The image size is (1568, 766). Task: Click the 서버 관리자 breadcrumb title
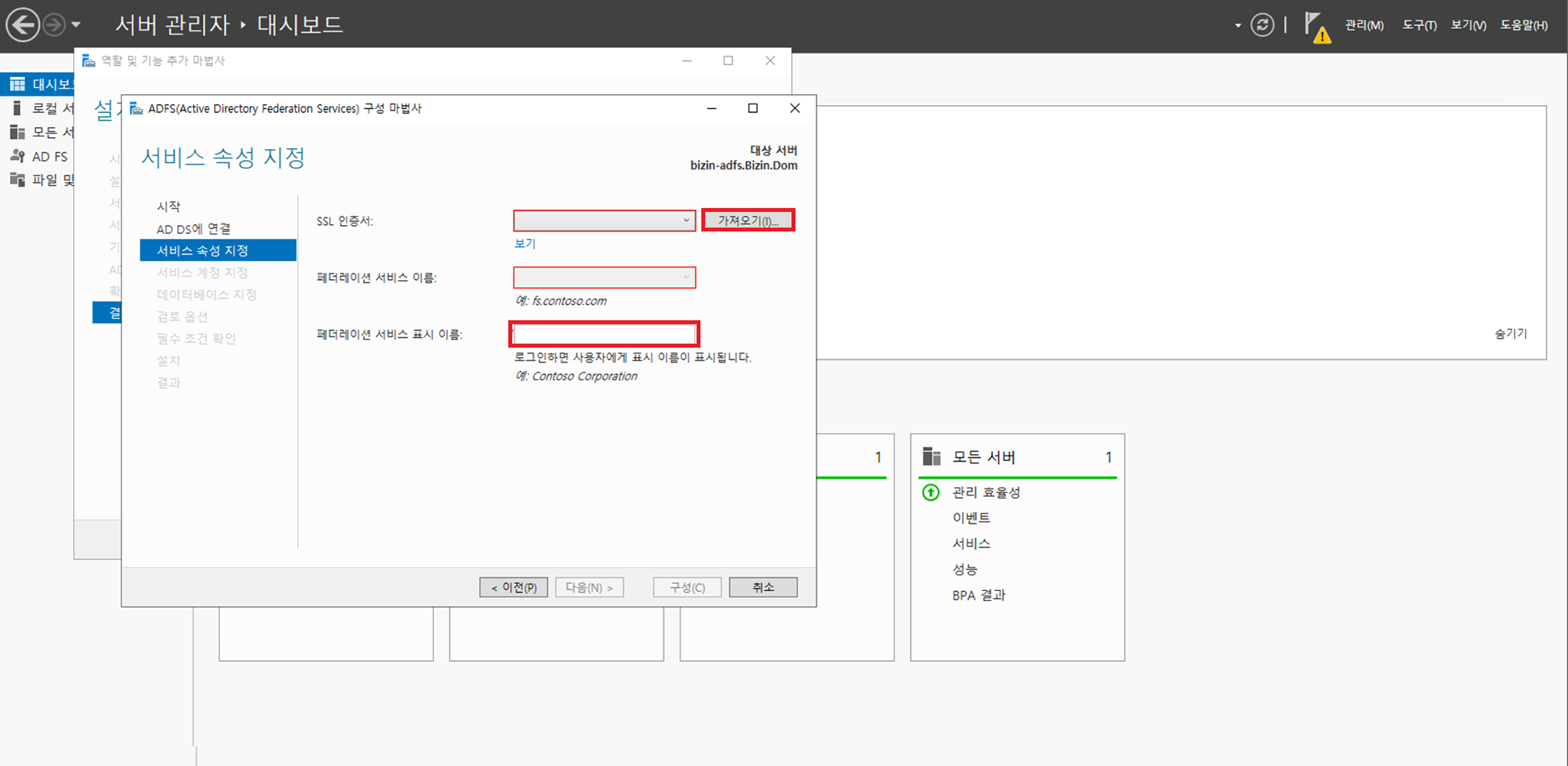[172, 25]
